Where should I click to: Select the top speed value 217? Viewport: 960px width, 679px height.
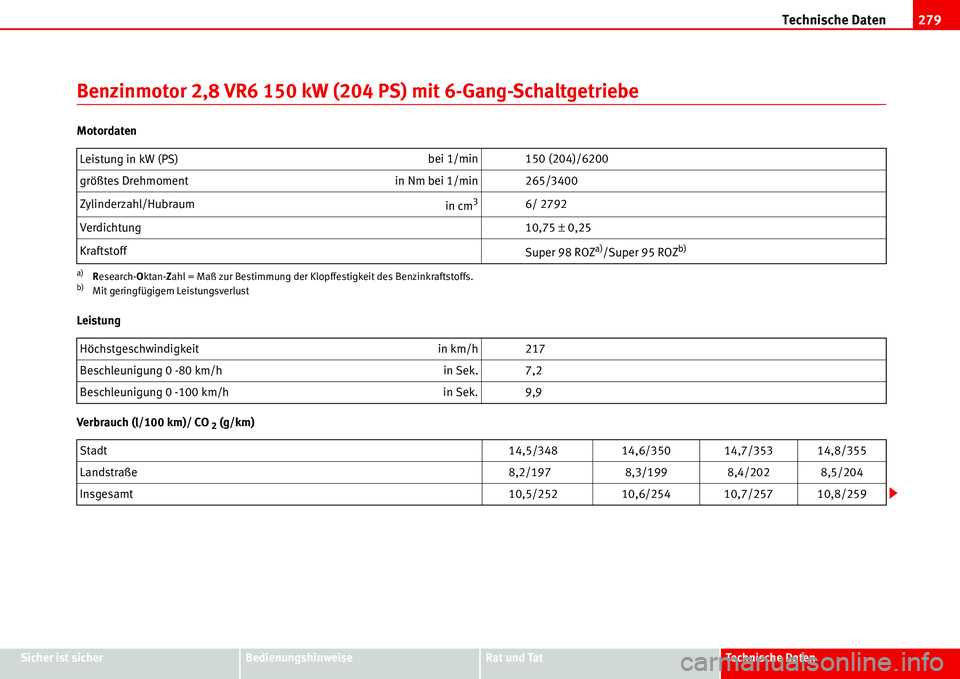point(535,349)
